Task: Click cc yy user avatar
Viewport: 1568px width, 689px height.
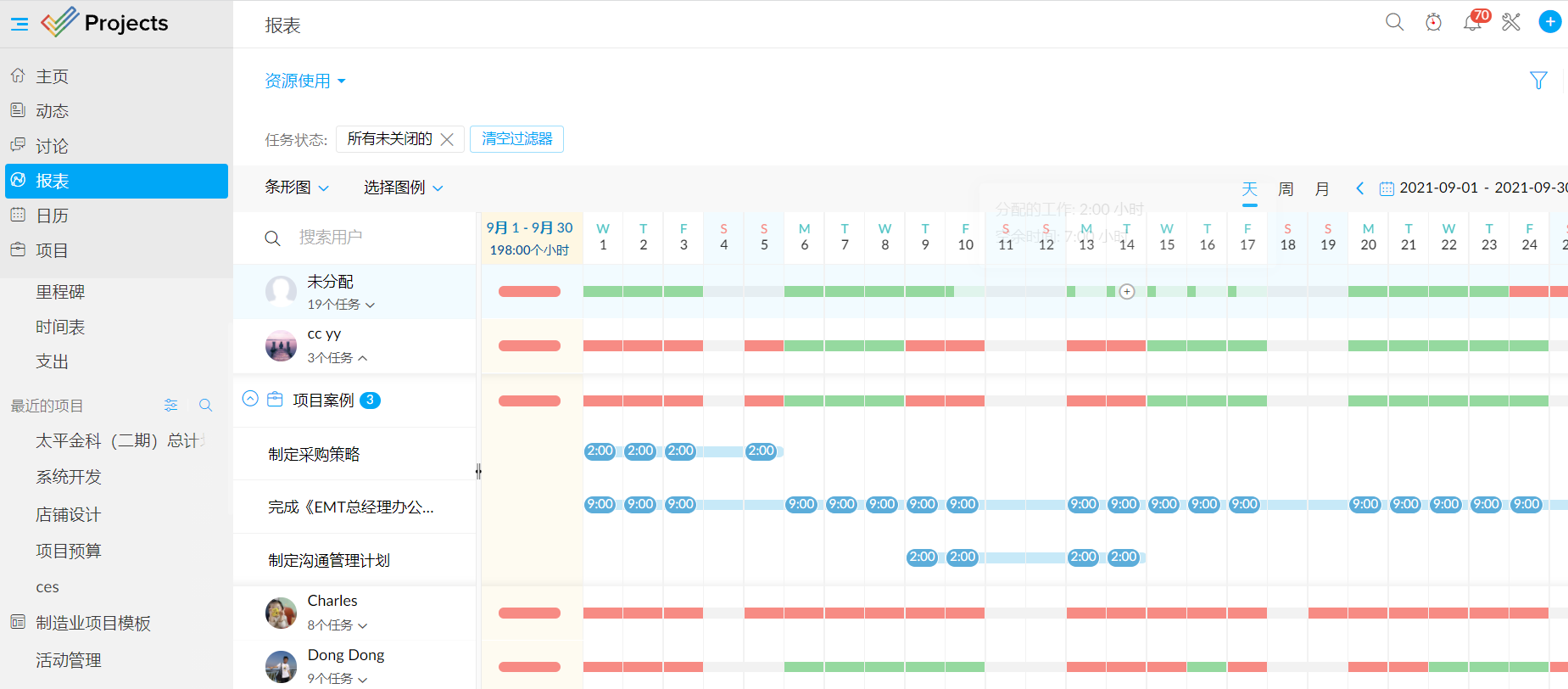Action: (x=281, y=345)
